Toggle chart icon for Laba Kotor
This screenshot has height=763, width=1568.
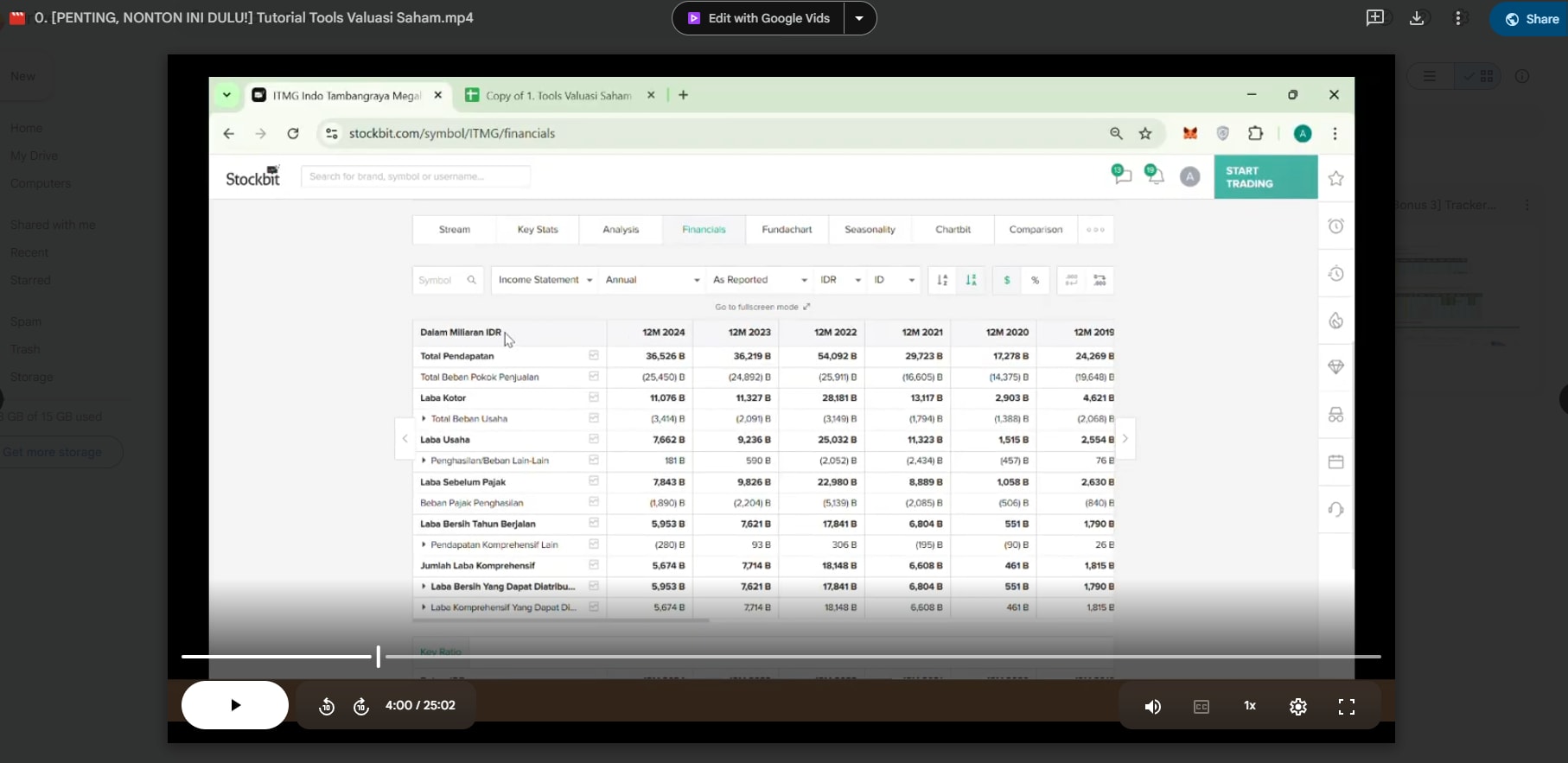pyautogui.click(x=594, y=397)
